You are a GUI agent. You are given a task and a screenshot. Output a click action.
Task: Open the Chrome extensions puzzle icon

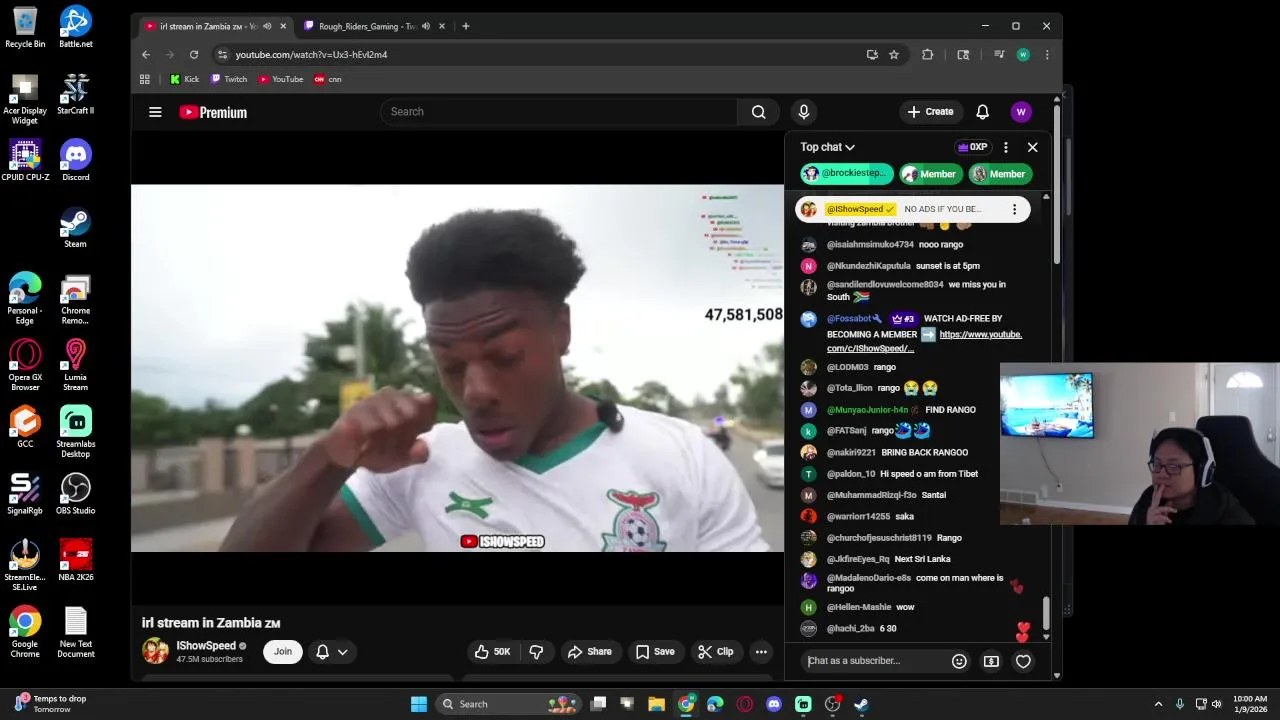click(x=927, y=55)
